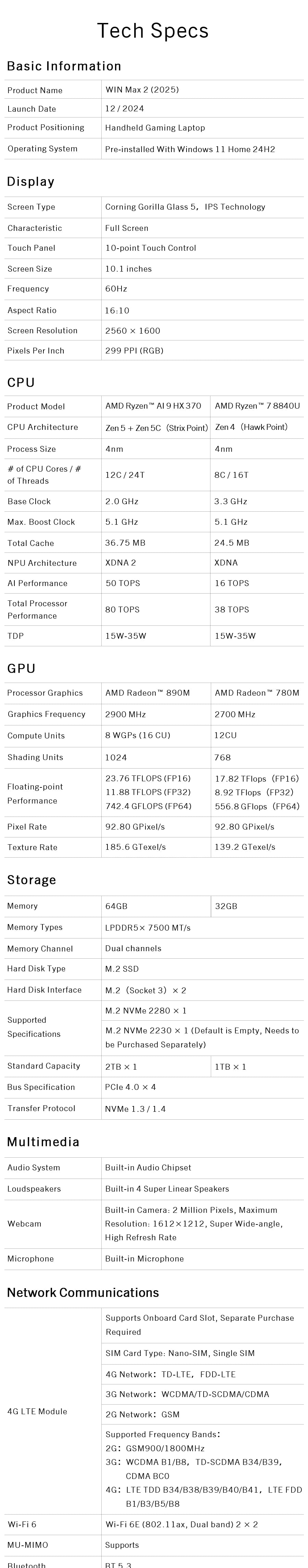The height and width of the screenshot is (1568, 308).
Task: Click the Network Communications section heading
Action: tap(83, 1292)
